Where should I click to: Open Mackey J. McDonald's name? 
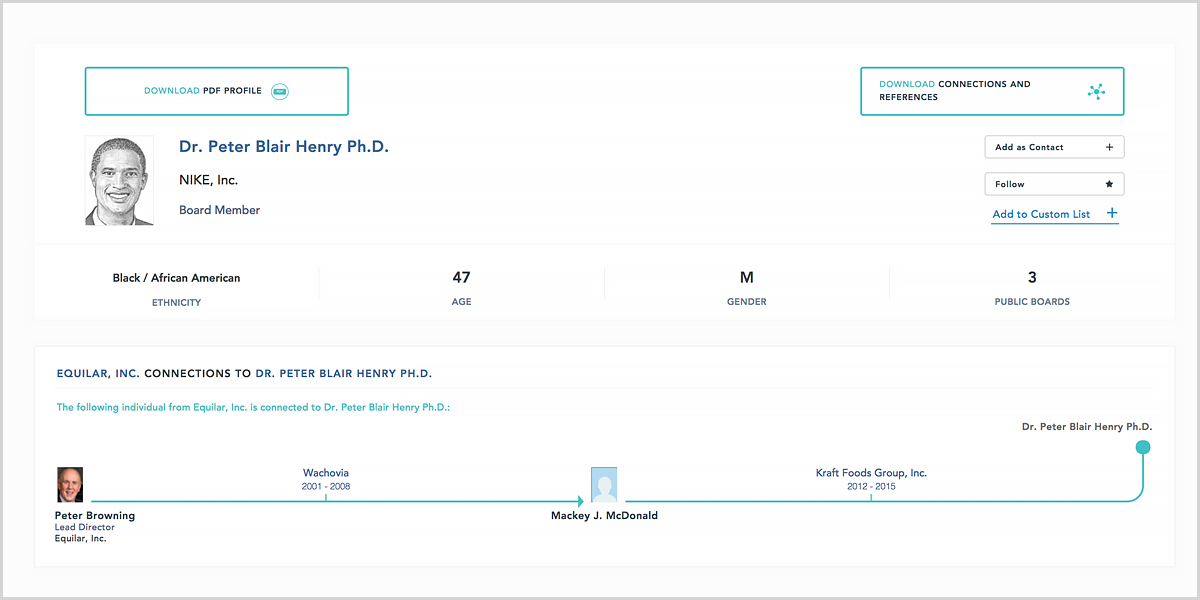point(604,516)
